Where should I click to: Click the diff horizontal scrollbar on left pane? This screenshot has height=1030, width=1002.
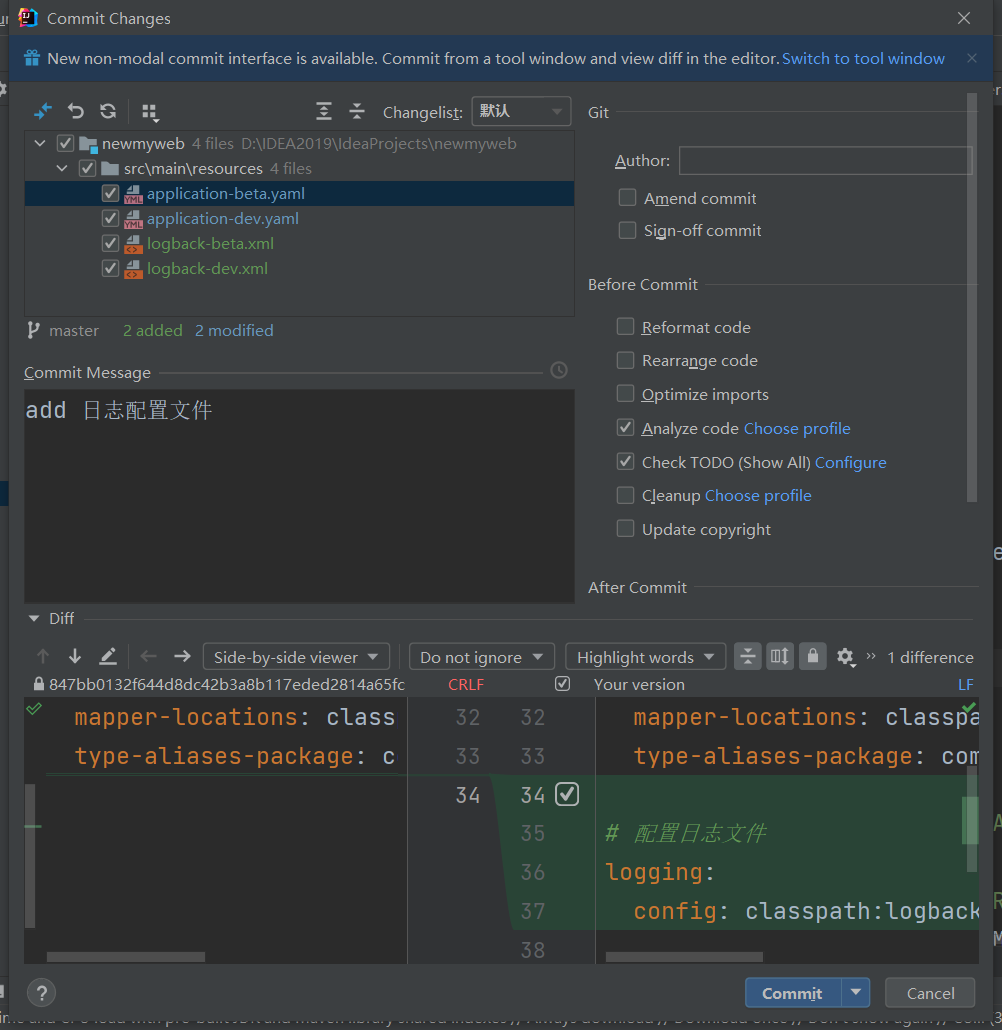click(125, 957)
